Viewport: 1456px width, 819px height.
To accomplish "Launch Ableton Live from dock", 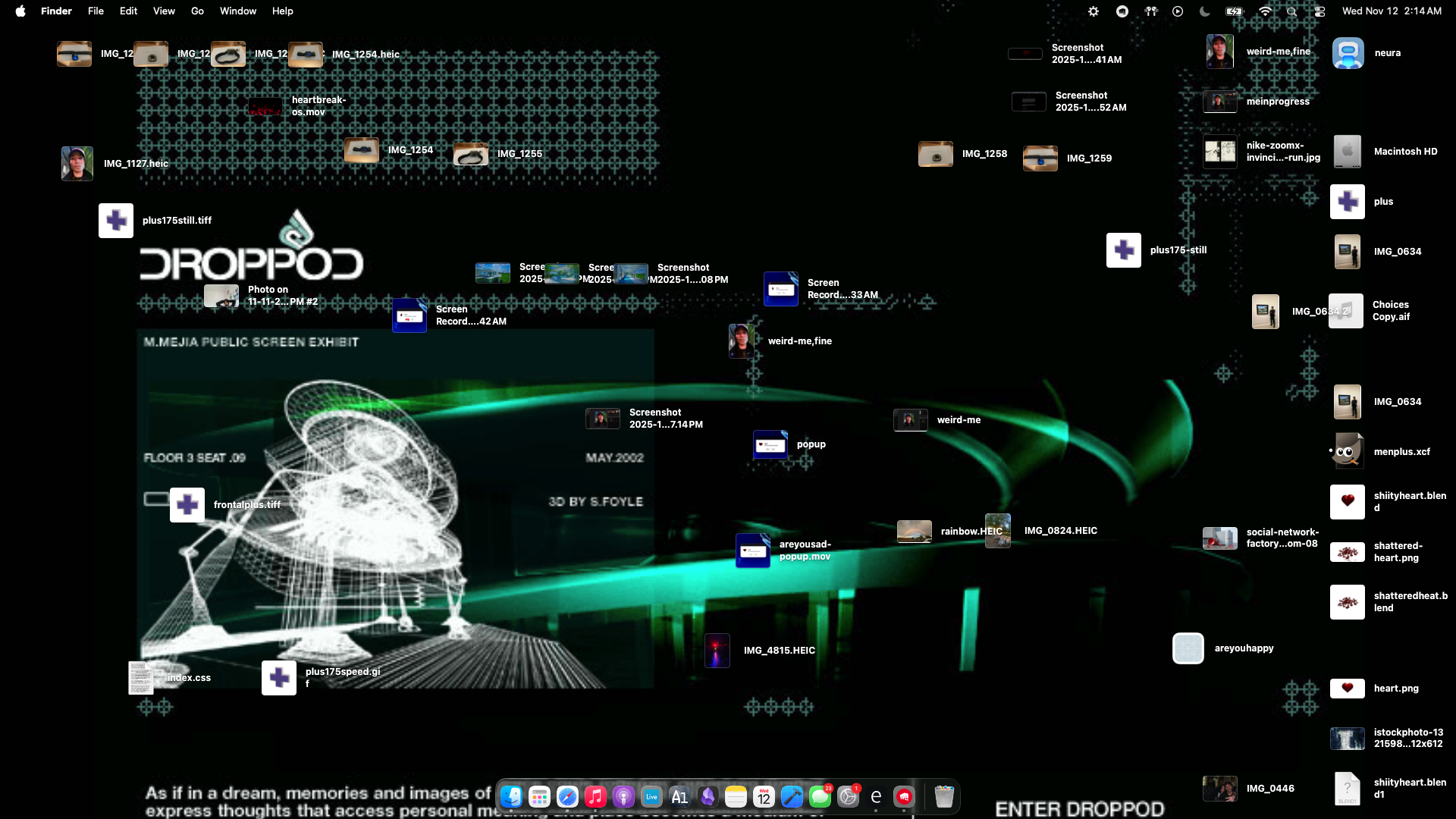I will 651,797.
